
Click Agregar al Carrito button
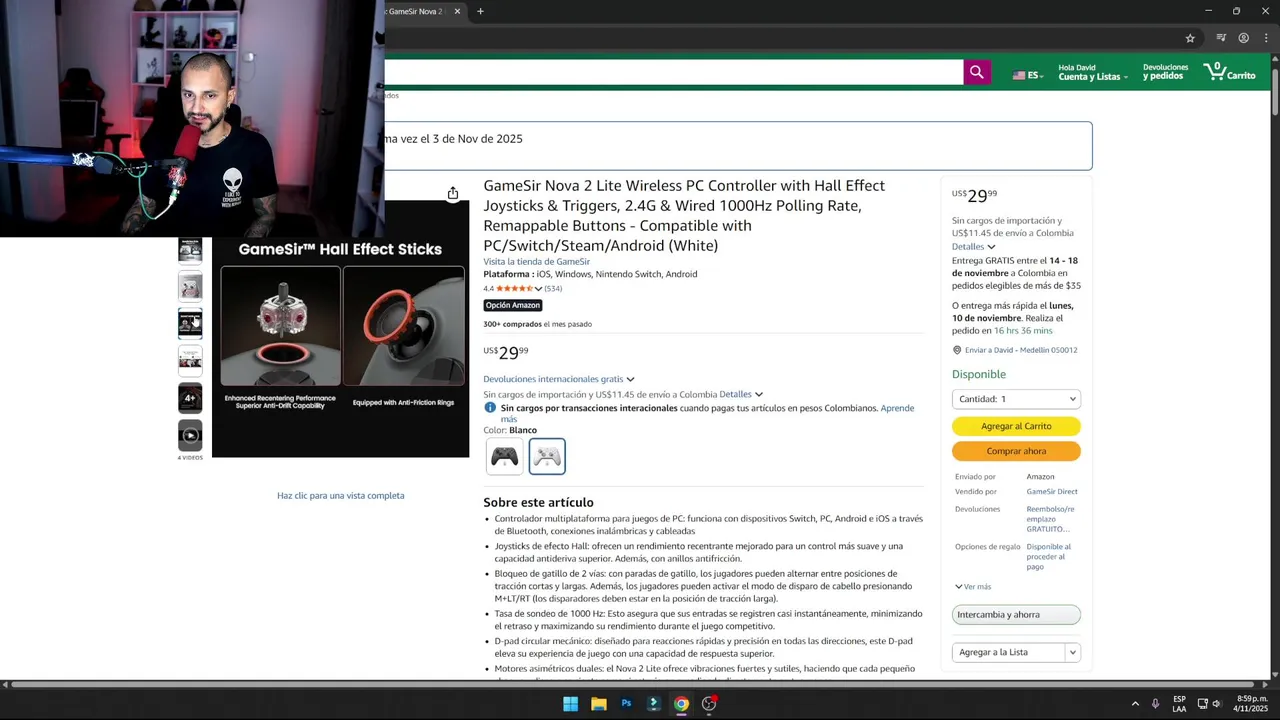[x=1016, y=426]
